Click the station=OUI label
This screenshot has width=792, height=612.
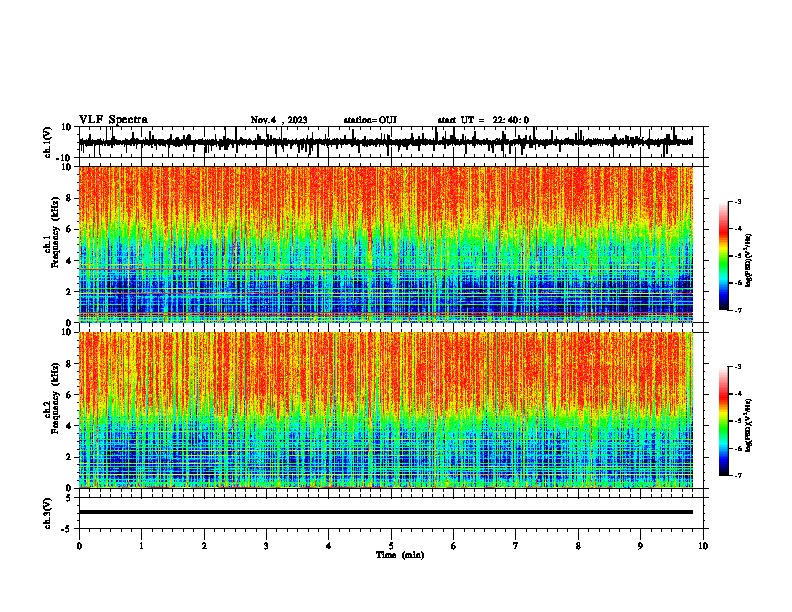click(370, 120)
